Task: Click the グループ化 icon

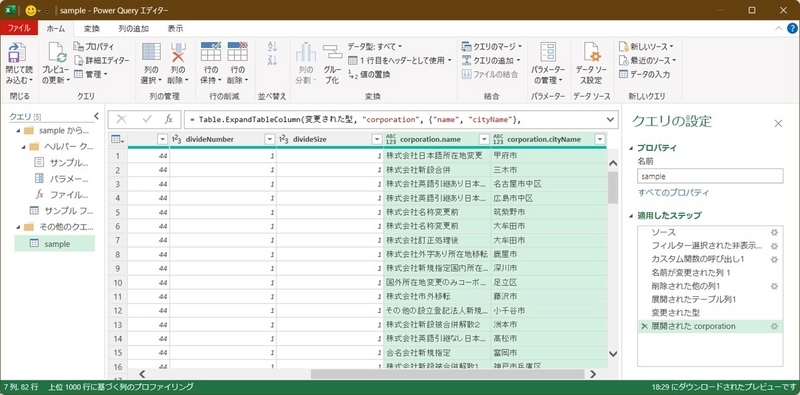Action: [x=333, y=52]
